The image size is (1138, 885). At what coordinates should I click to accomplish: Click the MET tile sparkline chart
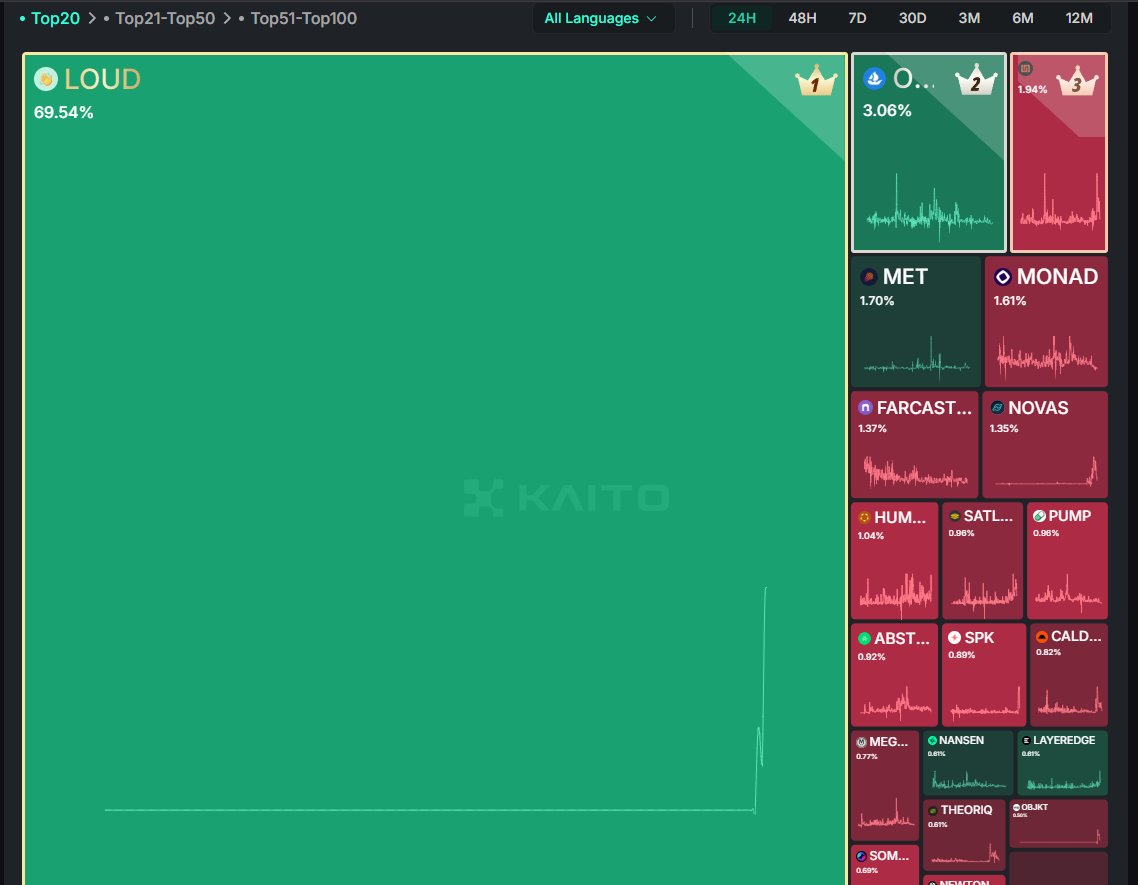pyautogui.click(x=917, y=359)
